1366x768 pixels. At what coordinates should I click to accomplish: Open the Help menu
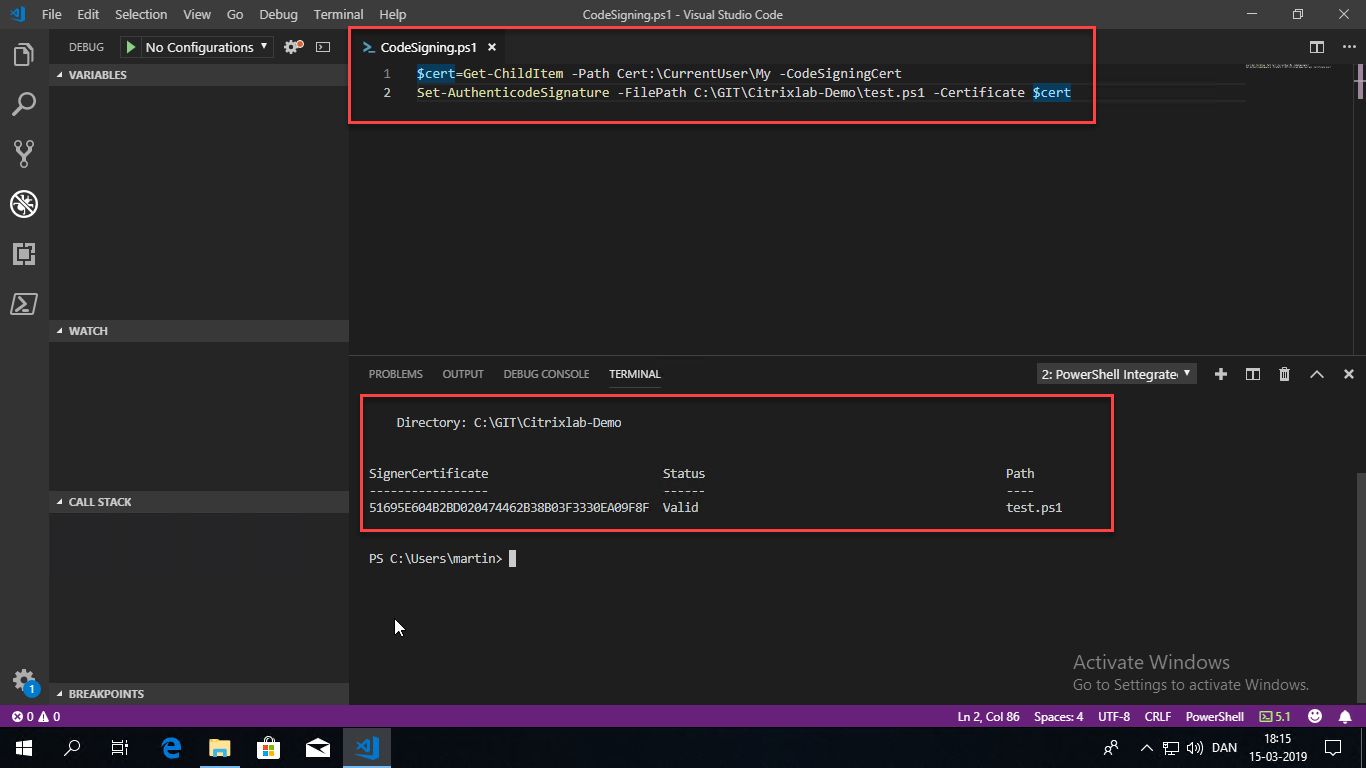point(393,14)
